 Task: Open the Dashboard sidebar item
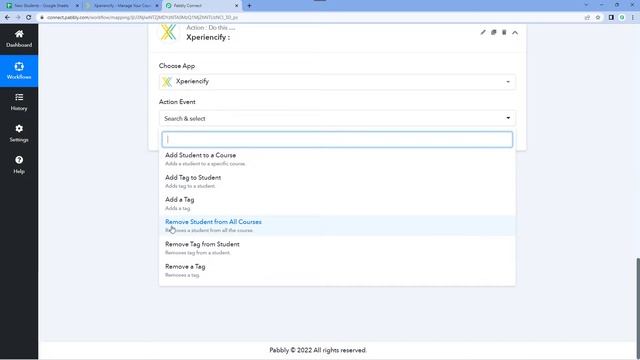coord(19,39)
